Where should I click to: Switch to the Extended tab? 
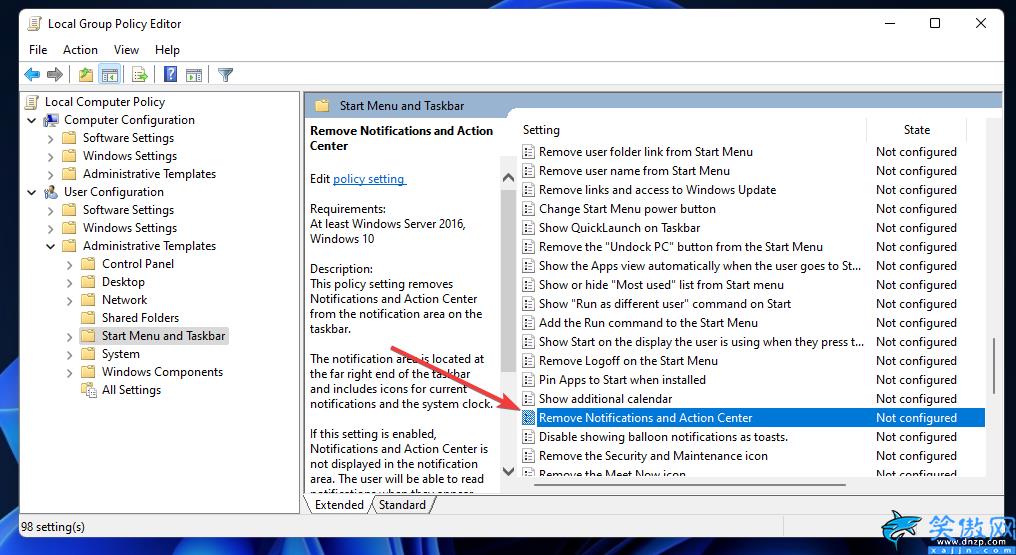(x=339, y=504)
